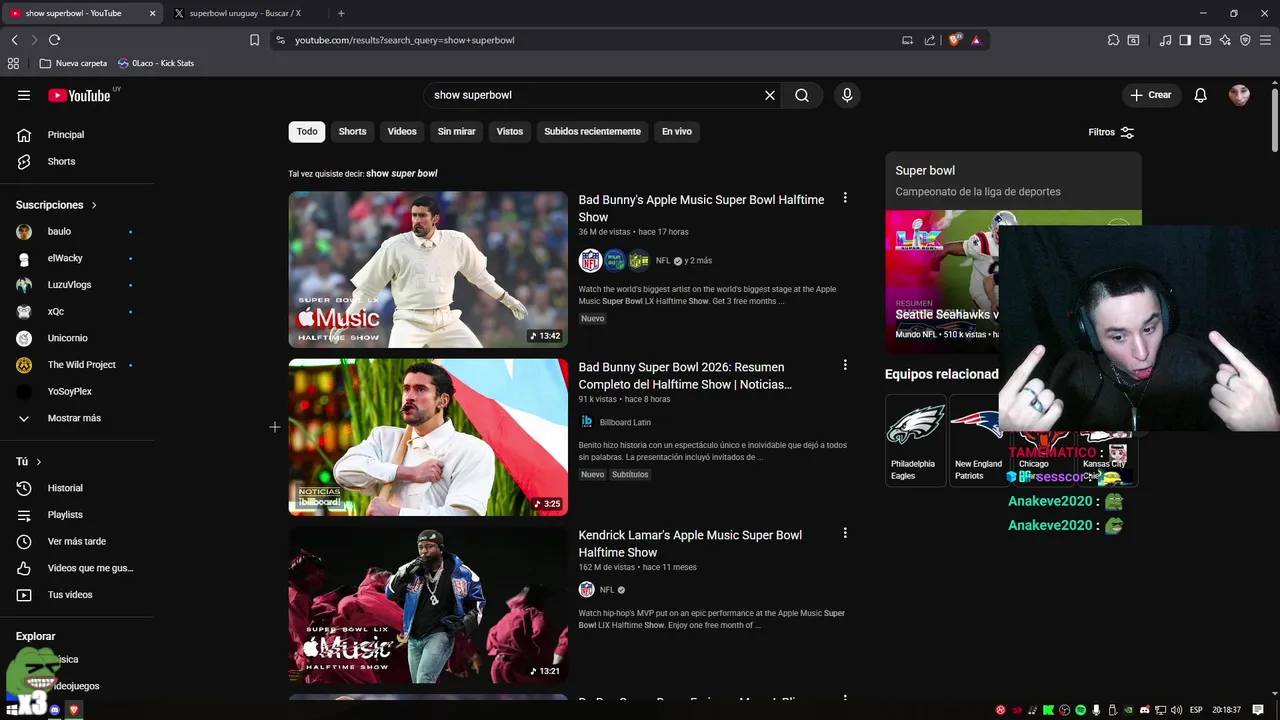Open the notifications bell
This screenshot has height=720, width=1280.
(1201, 95)
